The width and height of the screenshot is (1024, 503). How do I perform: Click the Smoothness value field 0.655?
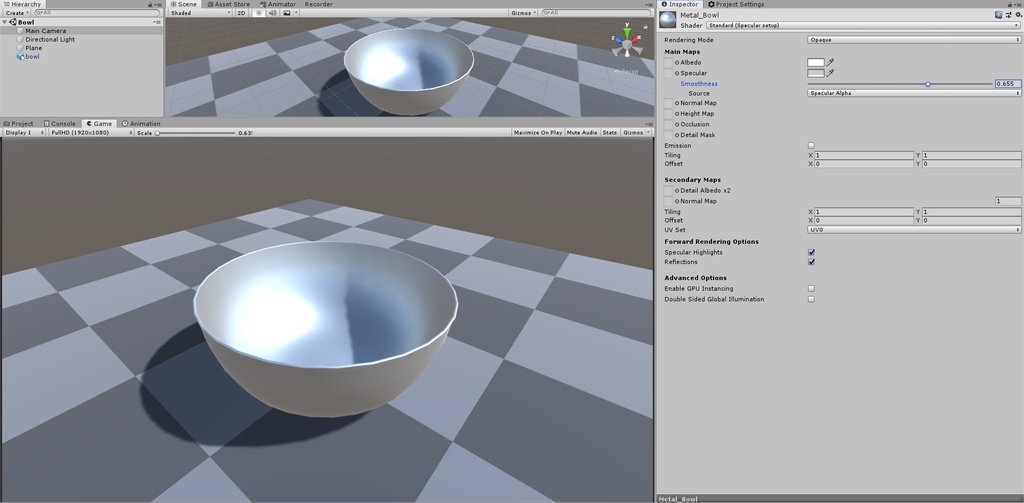point(1008,84)
